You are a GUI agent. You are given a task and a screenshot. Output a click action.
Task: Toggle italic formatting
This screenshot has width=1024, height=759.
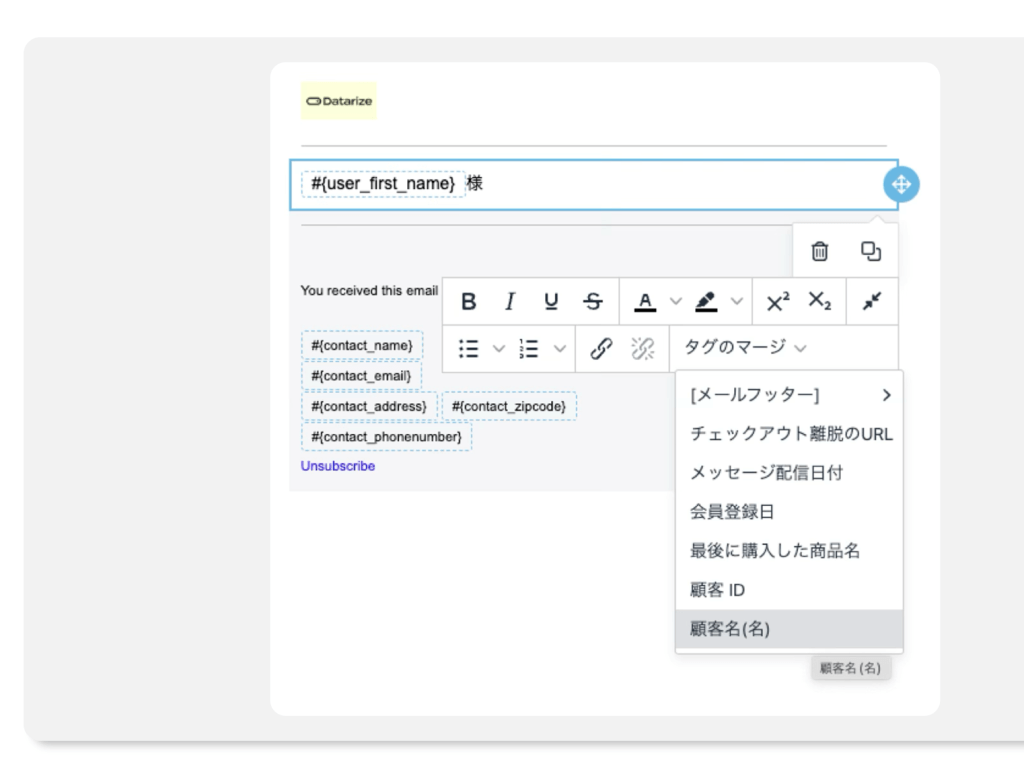point(510,302)
